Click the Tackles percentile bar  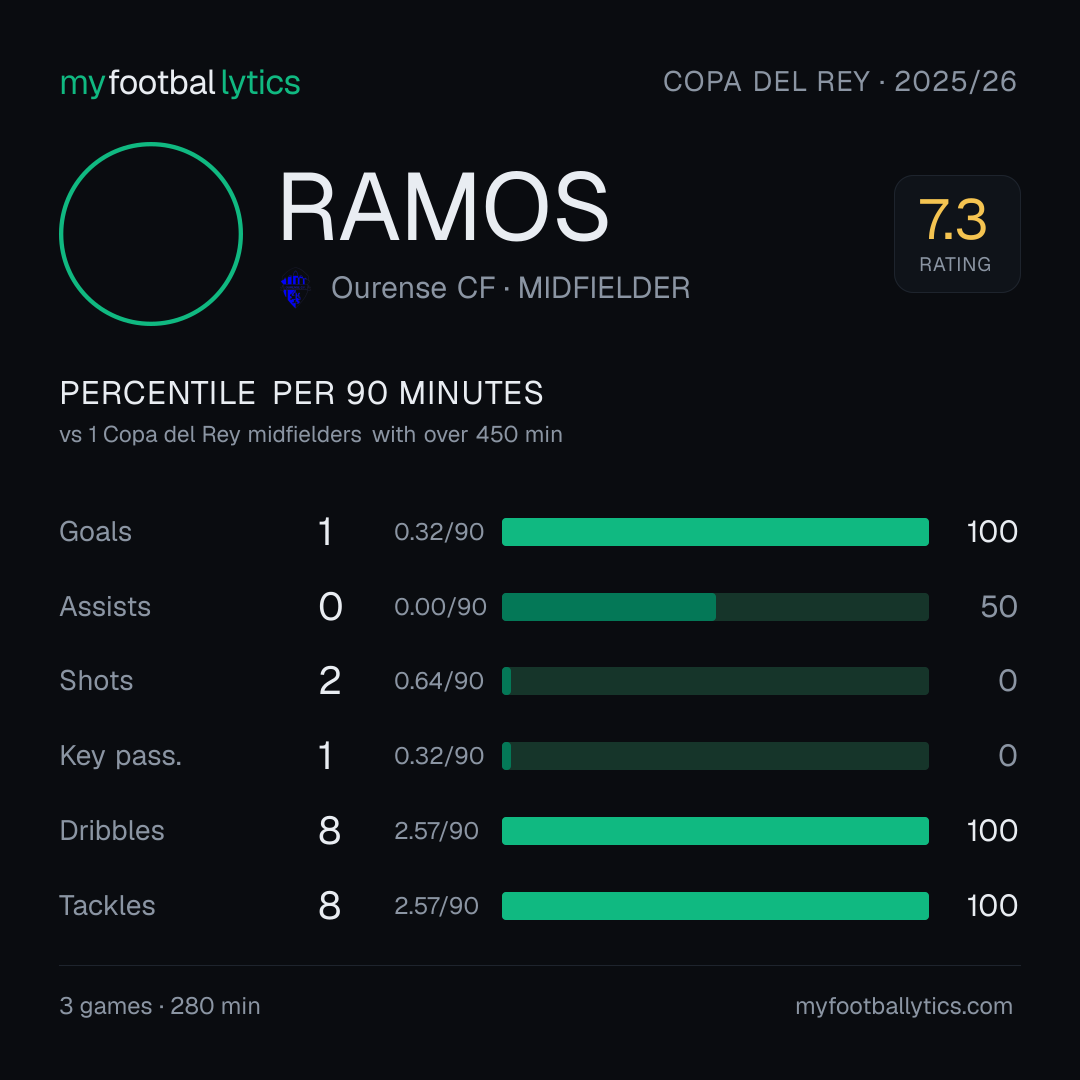tap(715, 906)
